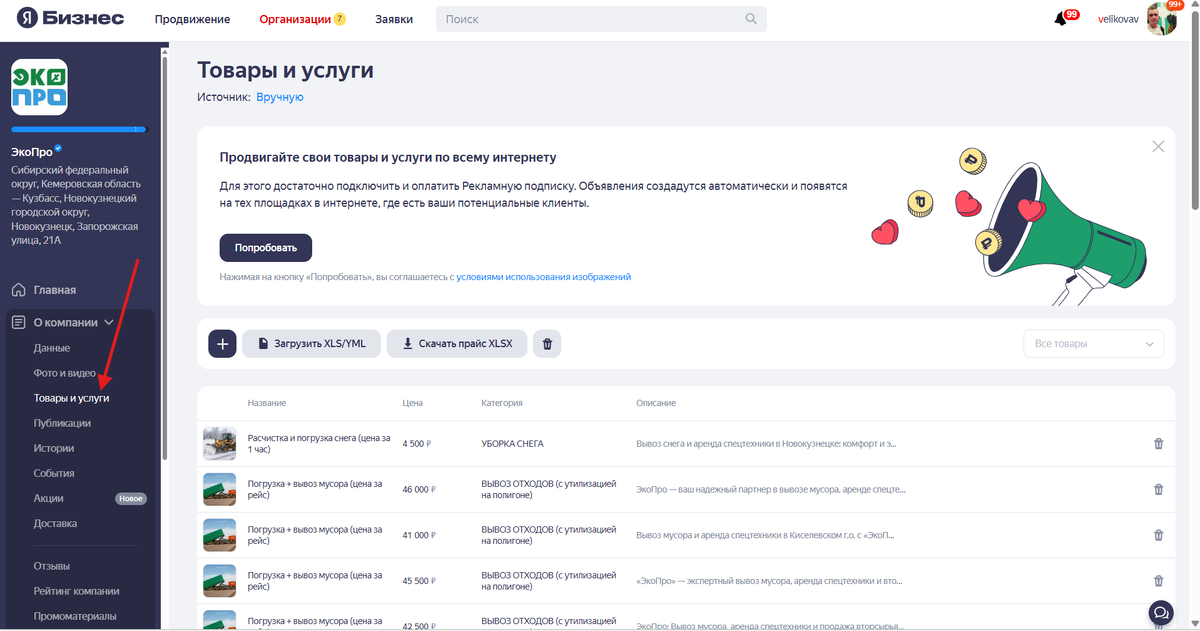Image resolution: width=1200 pixels, height=631 pixels.
Task: Open Публикации in sidebar
Action: pos(62,423)
